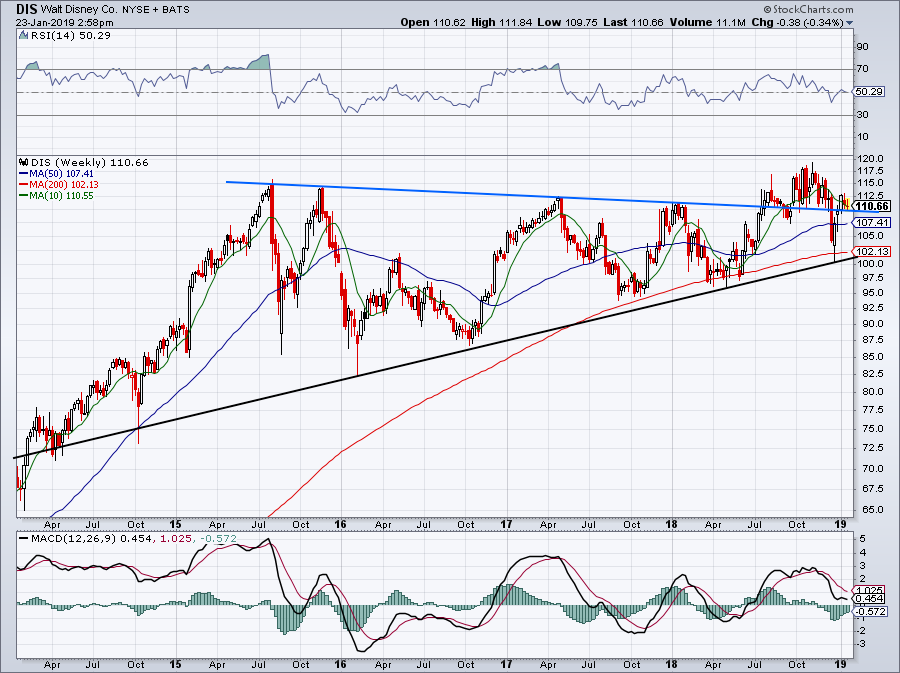Click the 23-Jan-2019 2:58pm timestamp
The height and width of the screenshot is (673, 900).
click(64, 23)
